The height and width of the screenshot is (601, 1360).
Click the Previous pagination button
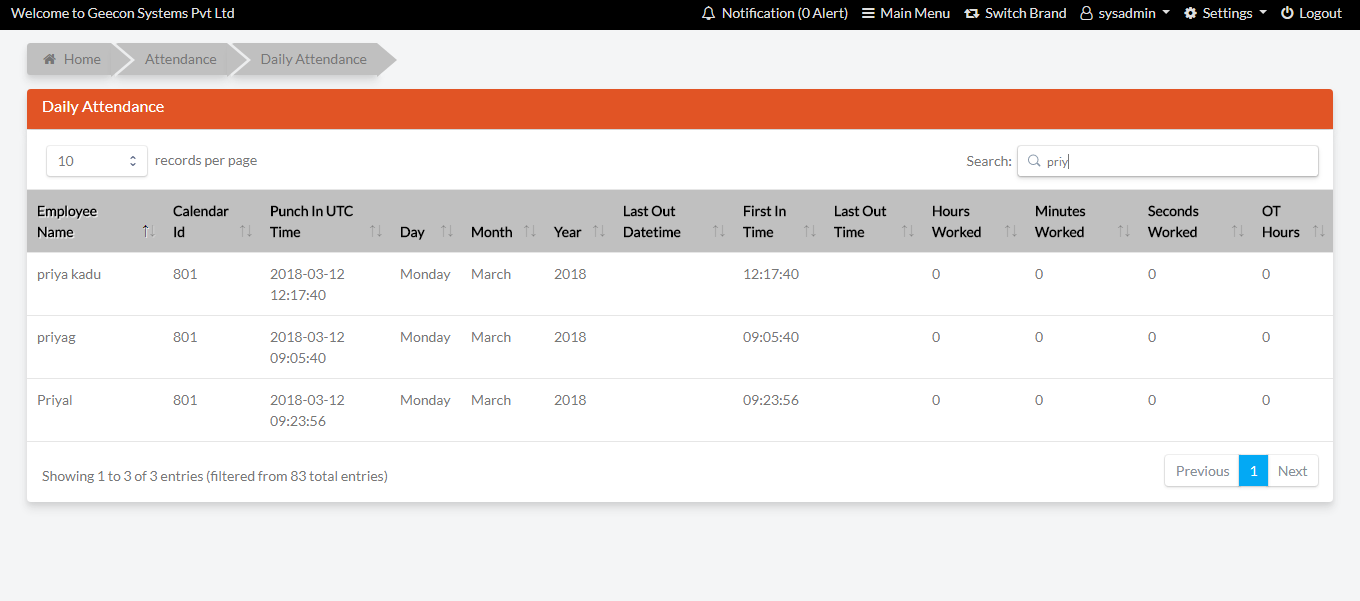[x=1202, y=471]
